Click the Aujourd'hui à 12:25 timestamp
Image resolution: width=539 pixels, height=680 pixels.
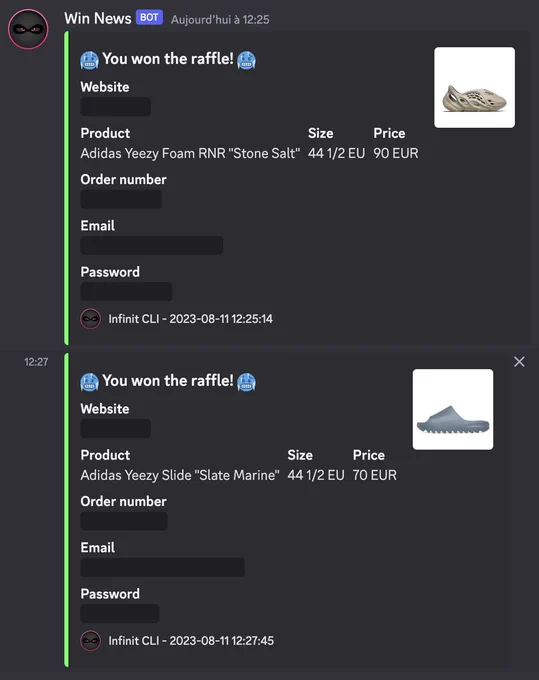coord(220,20)
